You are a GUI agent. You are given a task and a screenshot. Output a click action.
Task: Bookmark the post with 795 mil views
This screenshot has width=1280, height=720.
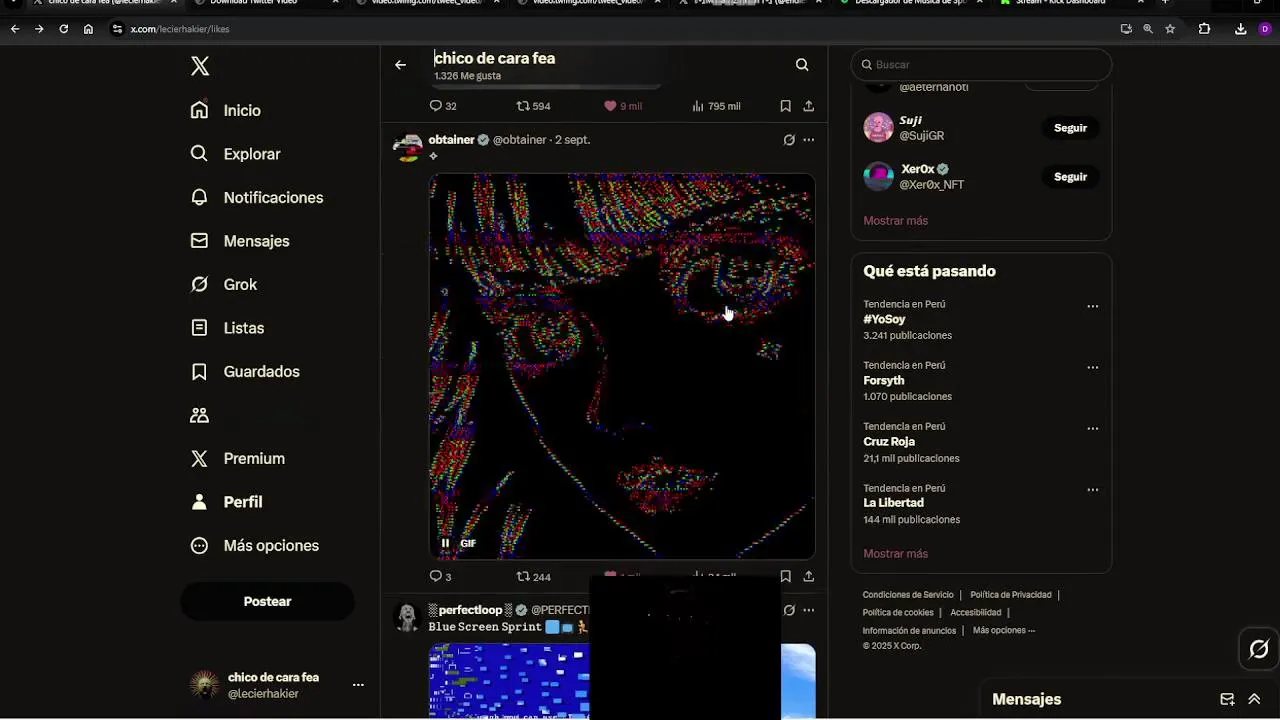(x=786, y=106)
